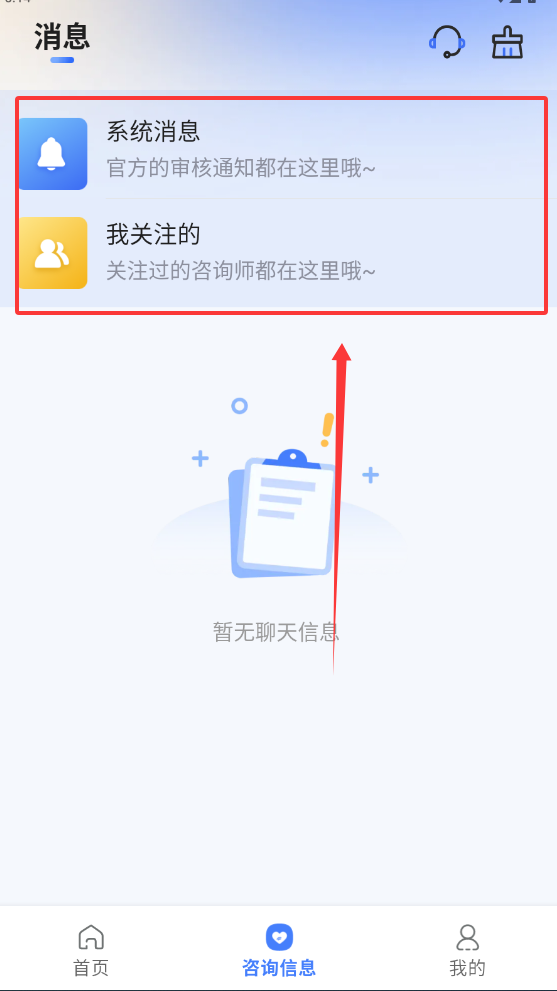
Task: Tap the profile person icon
Action: [x=467, y=937]
